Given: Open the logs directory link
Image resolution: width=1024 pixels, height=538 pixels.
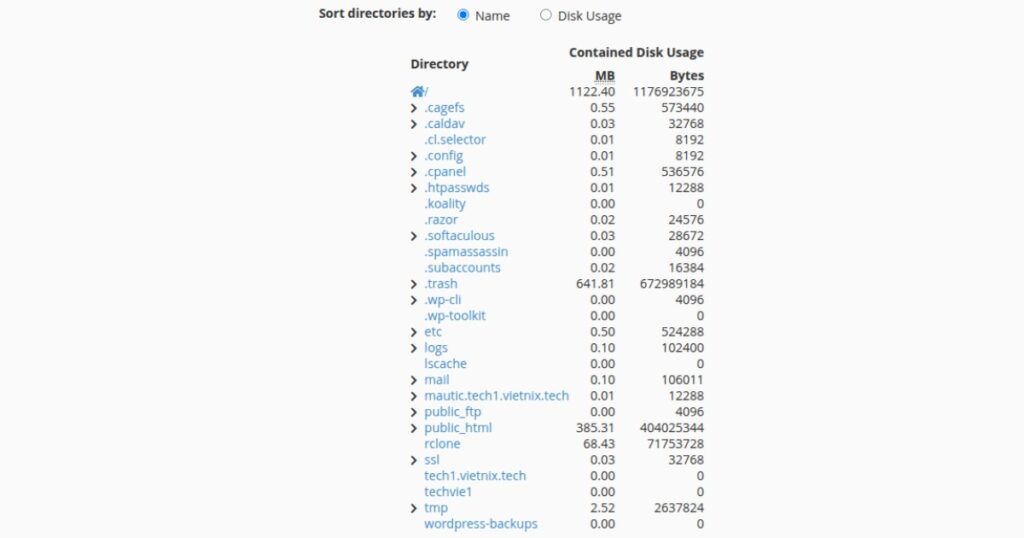Looking at the screenshot, I should pos(436,348).
